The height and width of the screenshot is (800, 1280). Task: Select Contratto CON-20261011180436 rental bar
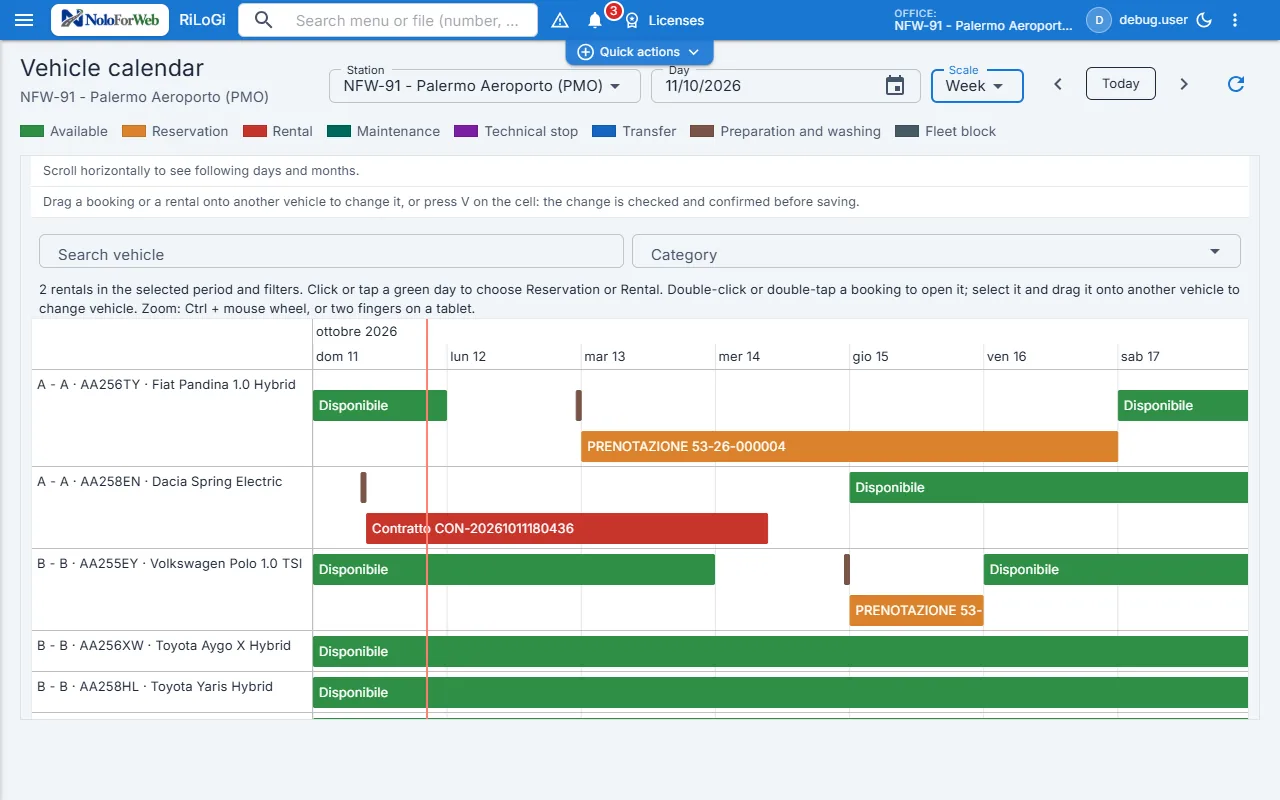(567, 528)
